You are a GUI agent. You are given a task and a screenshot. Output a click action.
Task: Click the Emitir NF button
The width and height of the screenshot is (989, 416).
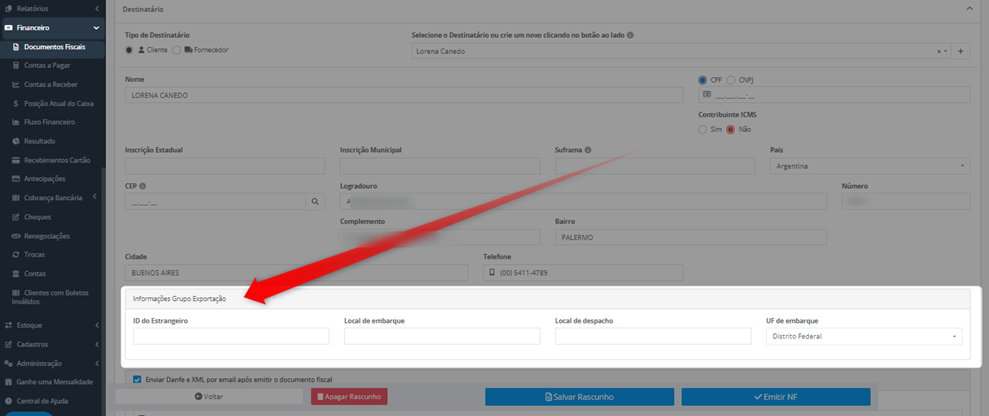[776, 397]
